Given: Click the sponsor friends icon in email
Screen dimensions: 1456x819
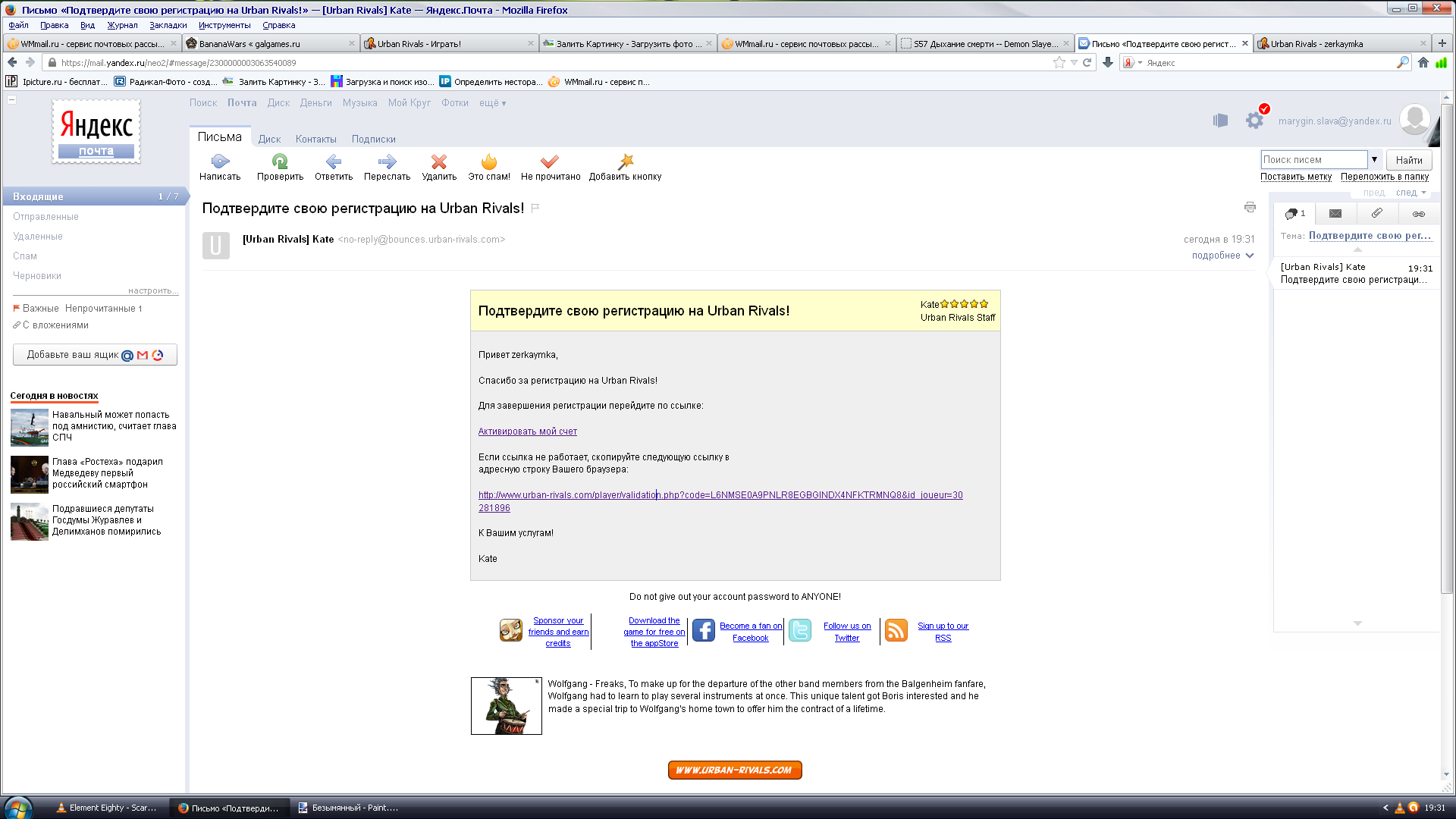Looking at the screenshot, I should (x=511, y=630).
